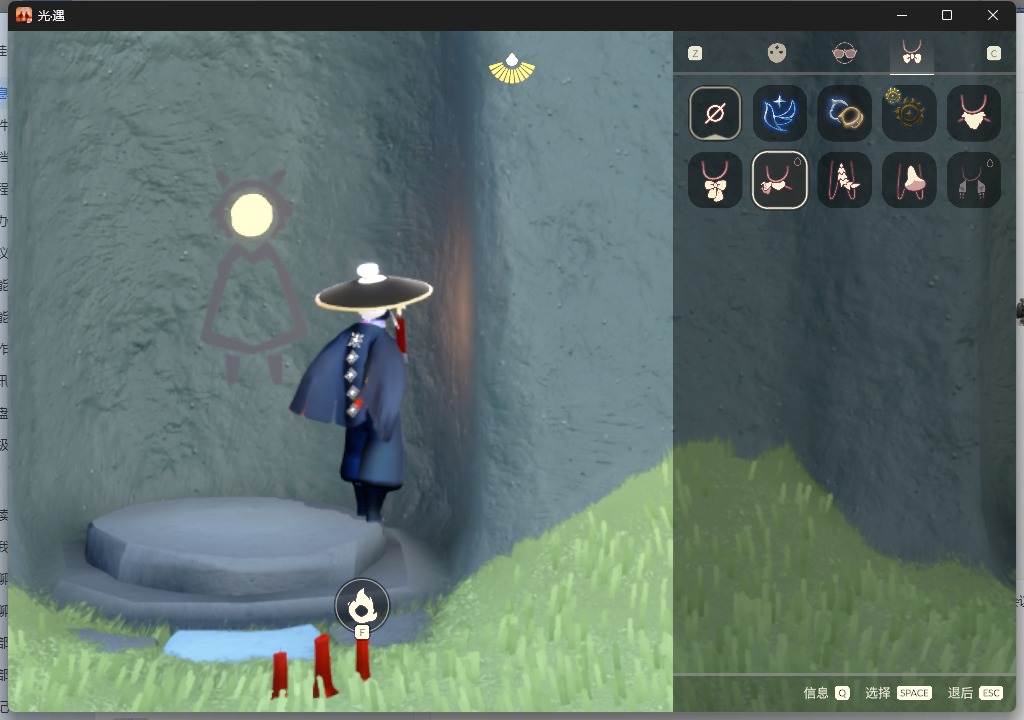Tap the flame light-candle button
Screen dimensions: 1024x720
click(x=362, y=606)
